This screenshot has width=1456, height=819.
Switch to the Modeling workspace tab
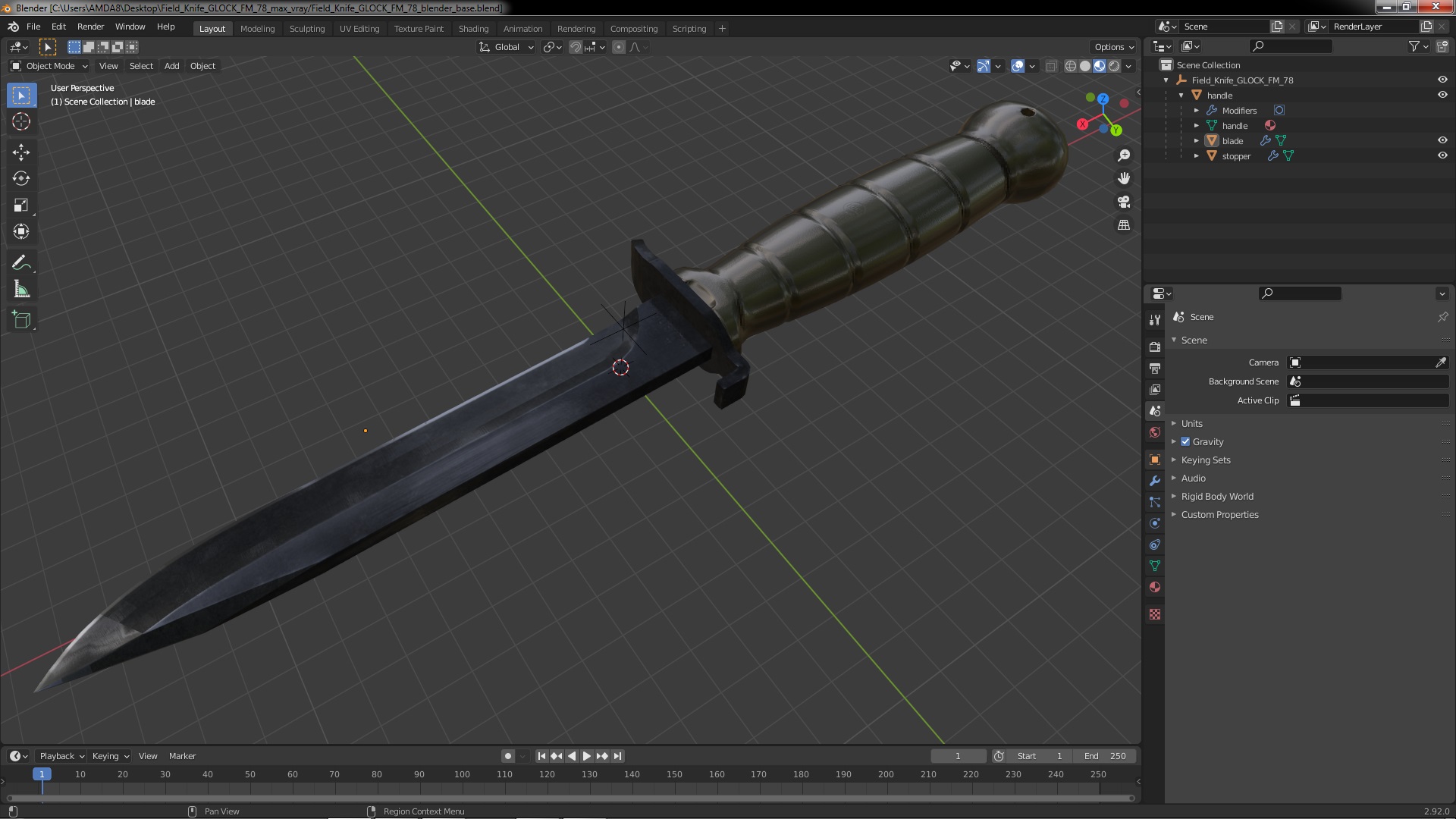pos(257,29)
